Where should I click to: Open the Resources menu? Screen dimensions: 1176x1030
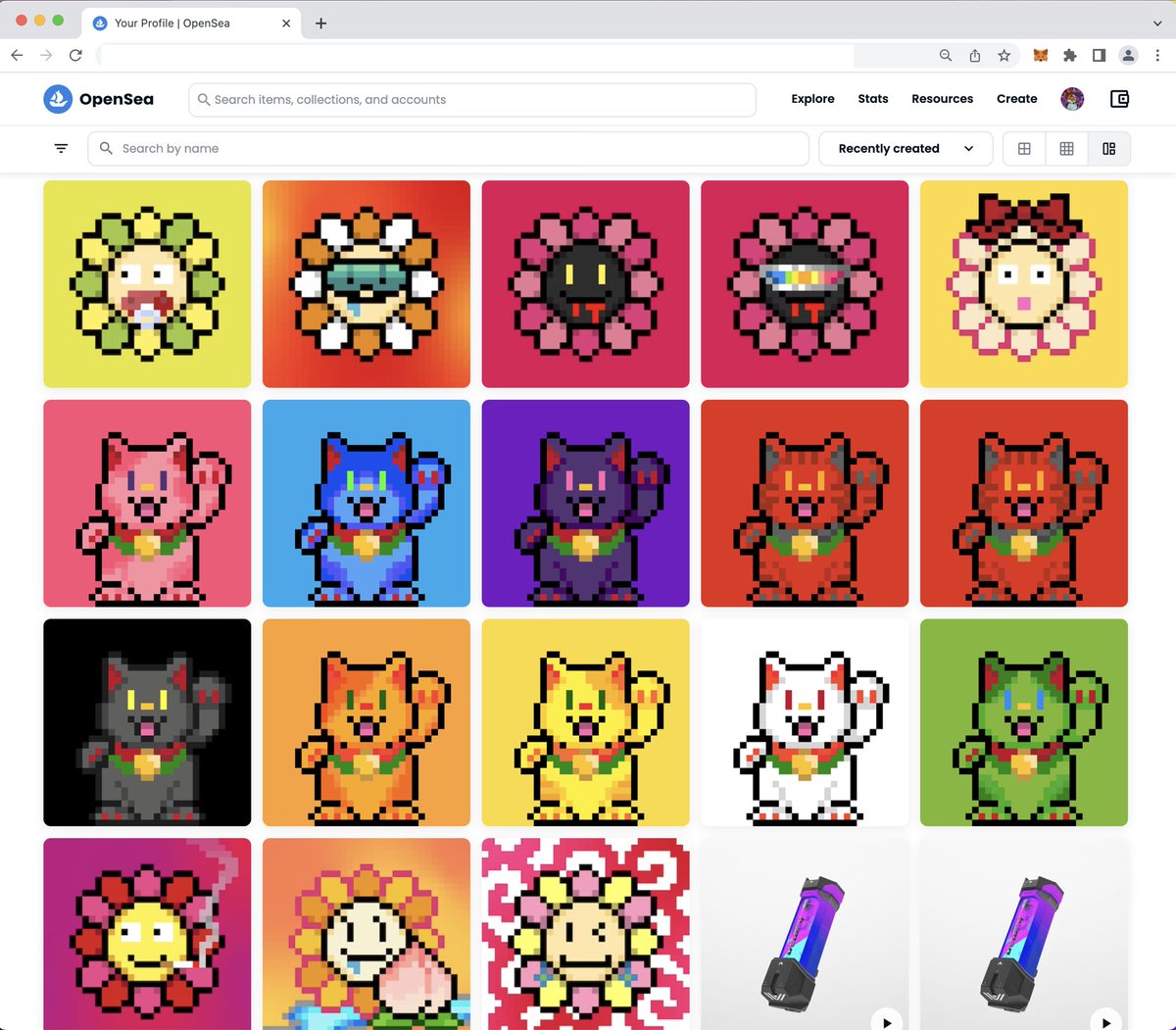[x=942, y=99]
